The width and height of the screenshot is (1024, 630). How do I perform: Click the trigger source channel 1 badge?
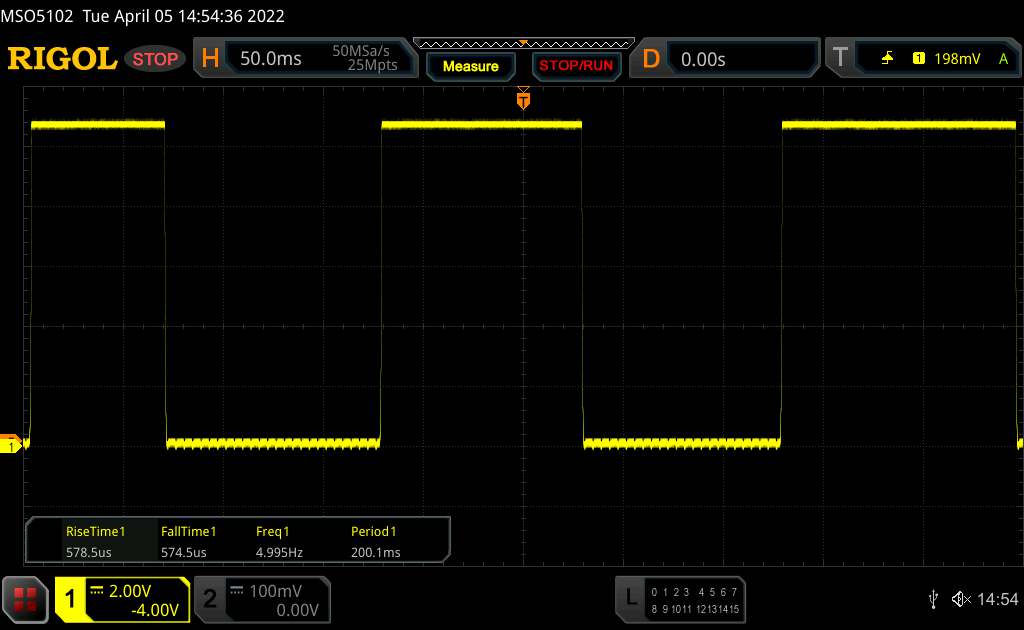click(919, 59)
